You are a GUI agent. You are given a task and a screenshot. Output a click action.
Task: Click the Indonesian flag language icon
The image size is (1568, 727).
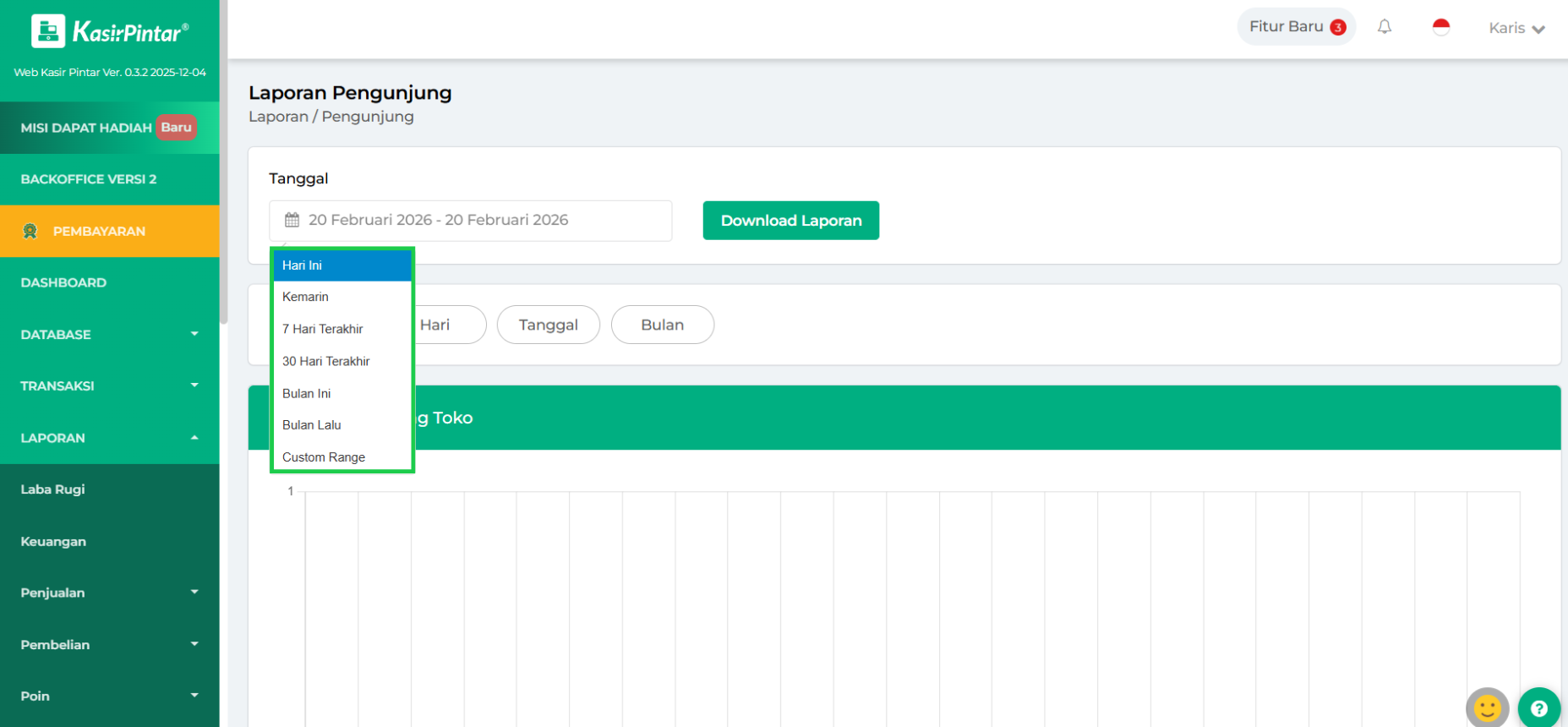coord(1441,27)
